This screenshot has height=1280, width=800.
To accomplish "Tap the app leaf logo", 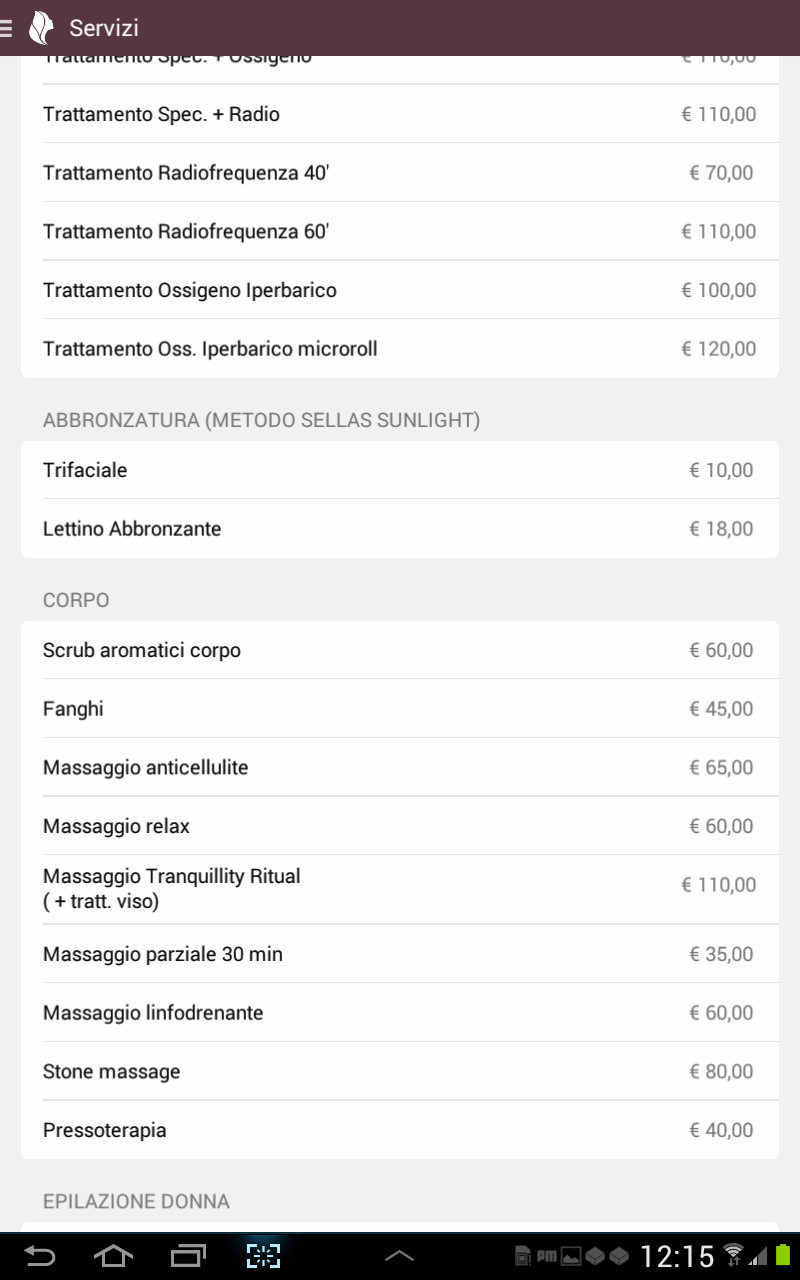I will pos(41,28).
